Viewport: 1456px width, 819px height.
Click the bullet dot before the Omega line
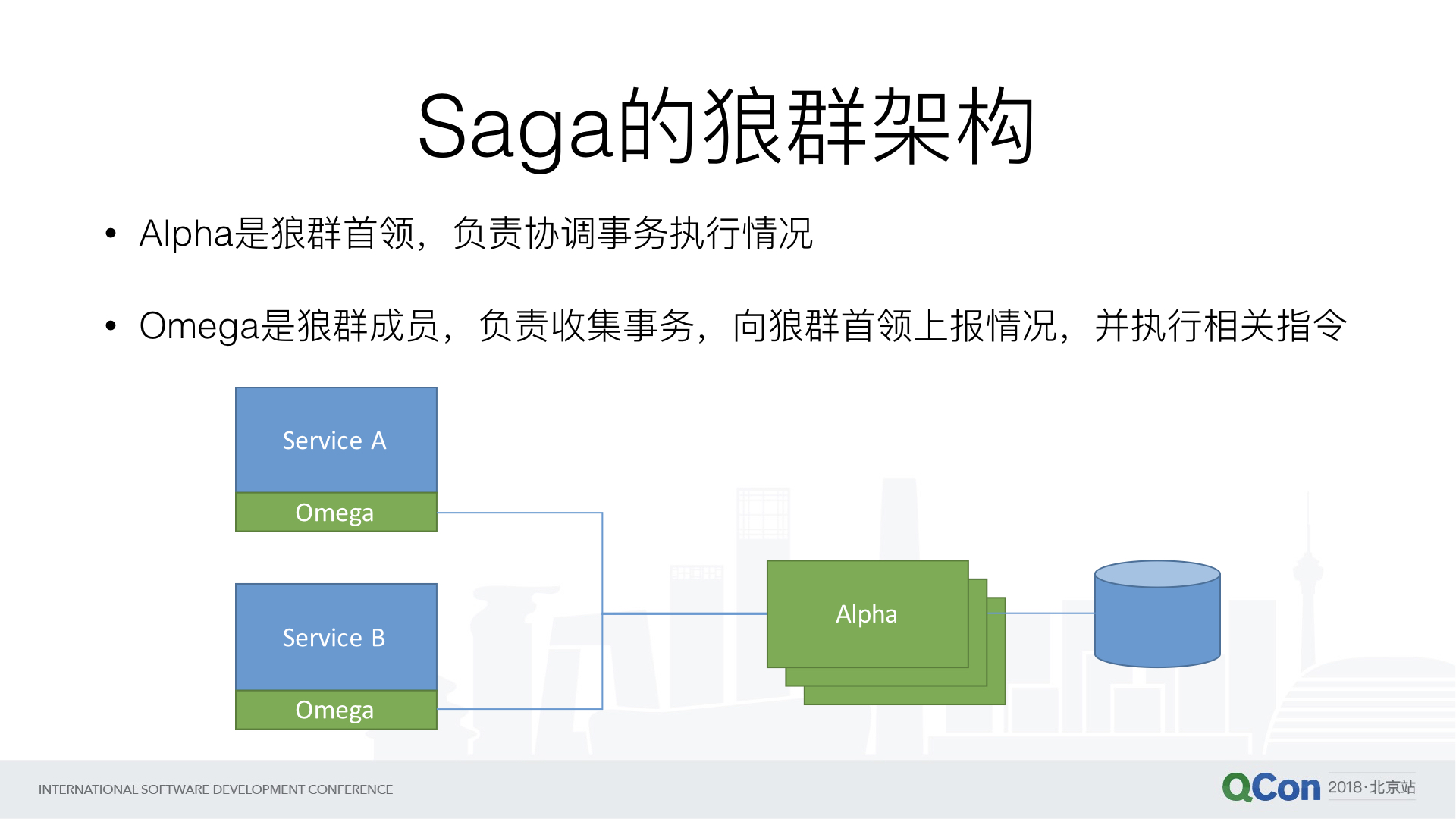[111, 326]
